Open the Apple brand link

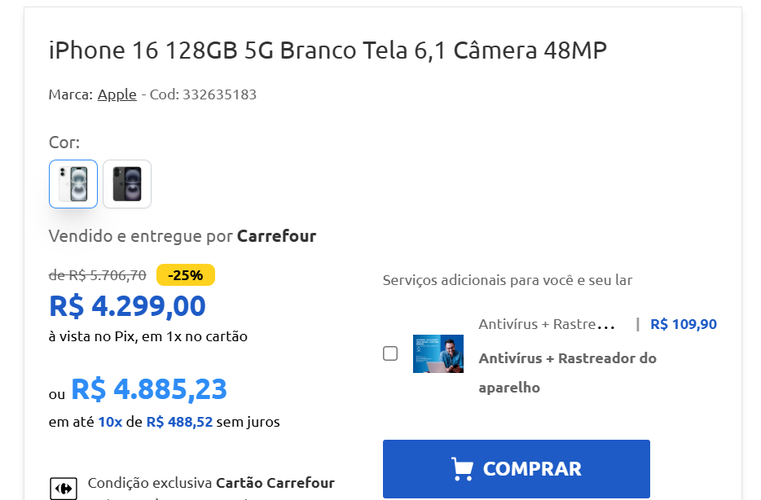click(x=117, y=94)
